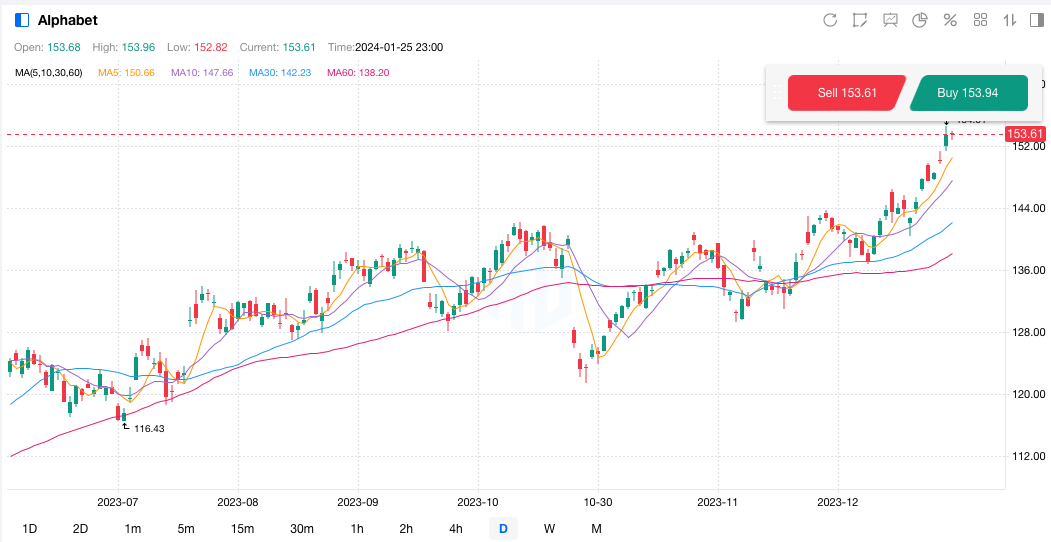This screenshot has height=542, width=1051.
Task: Click the Sell 153.61 button
Action: tap(846, 93)
